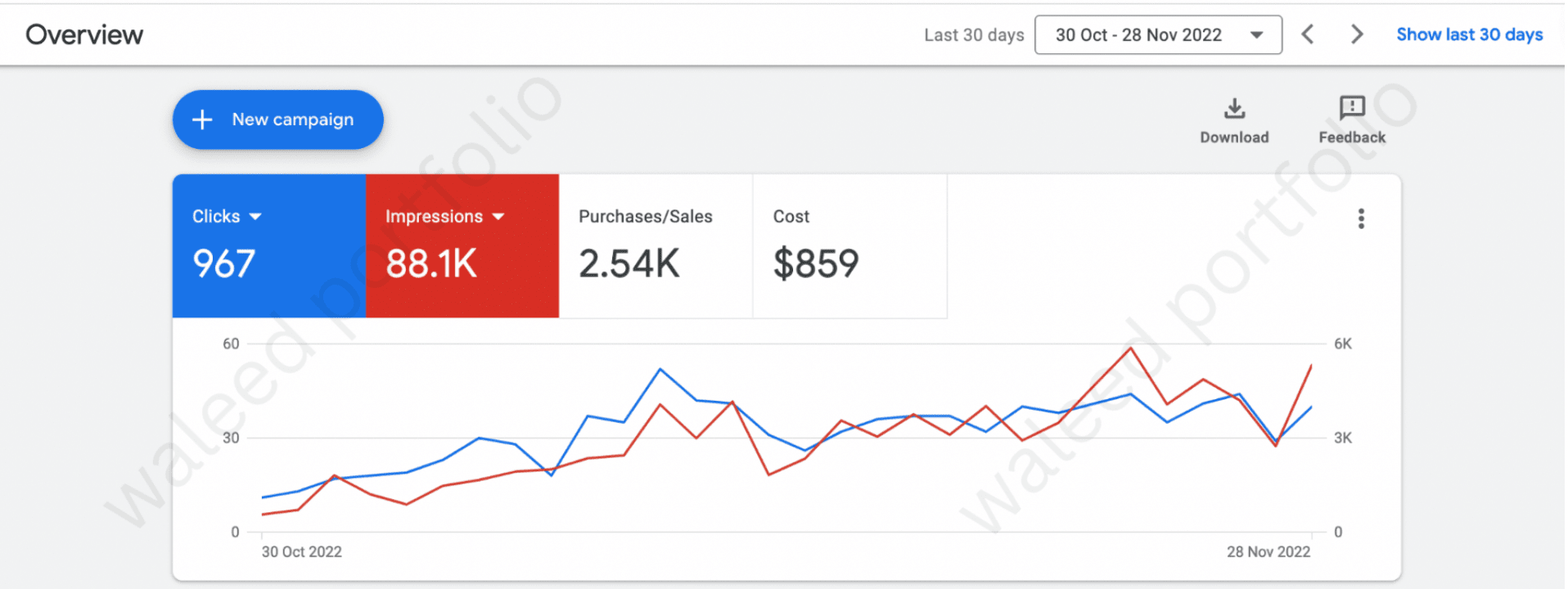Select the Cost metric card
The width and height of the screenshot is (1568, 589).
pyautogui.click(x=849, y=245)
